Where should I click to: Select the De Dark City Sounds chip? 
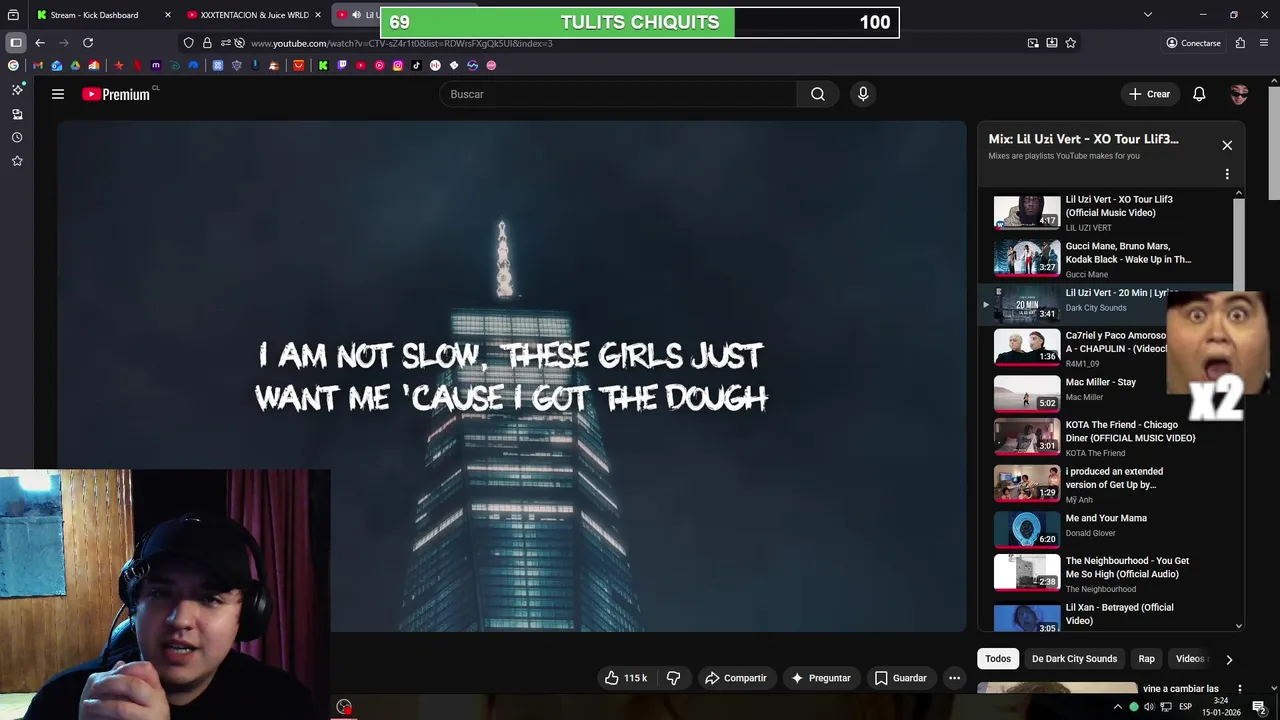1074,659
